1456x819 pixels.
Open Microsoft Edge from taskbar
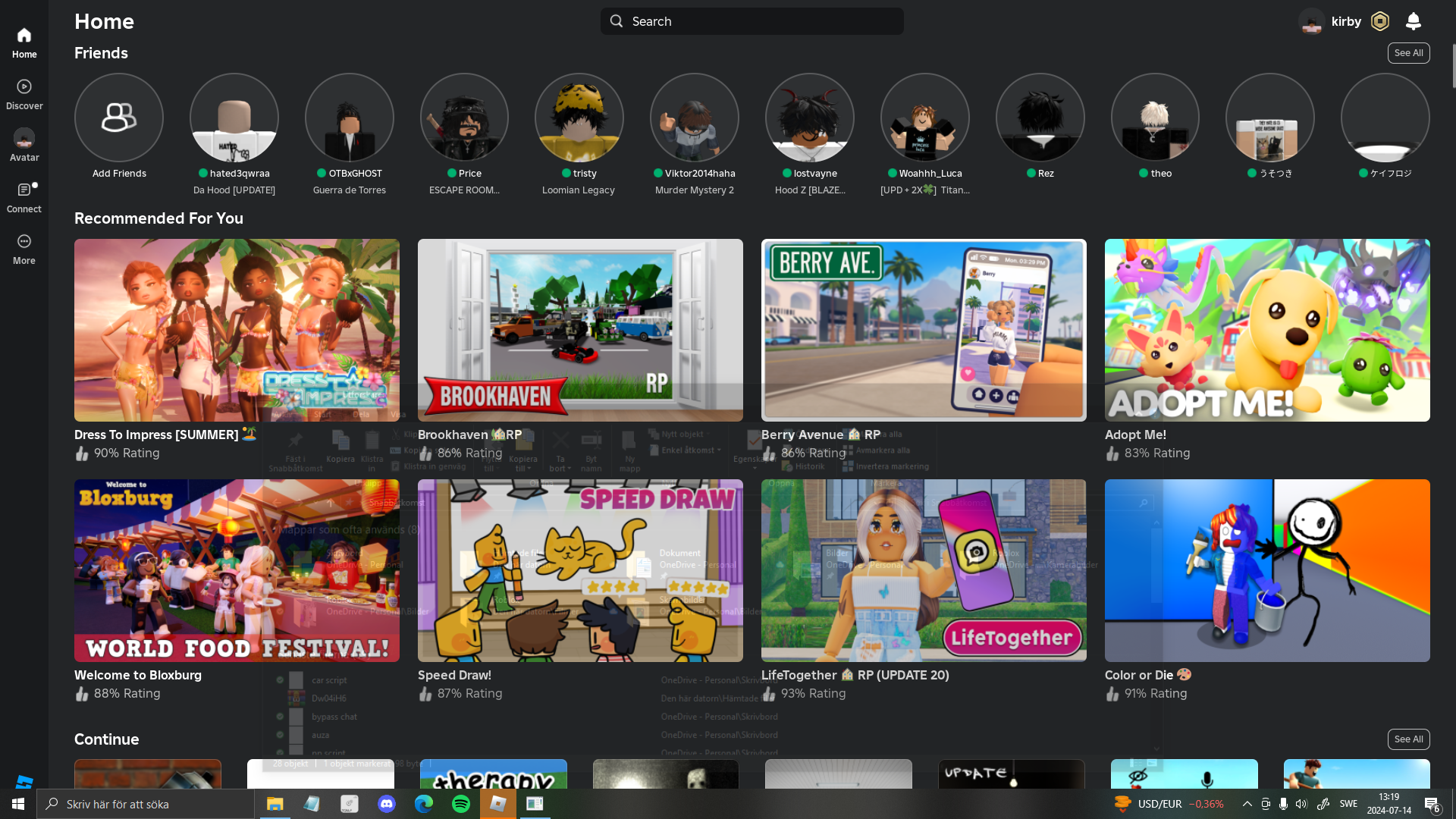coord(424,804)
